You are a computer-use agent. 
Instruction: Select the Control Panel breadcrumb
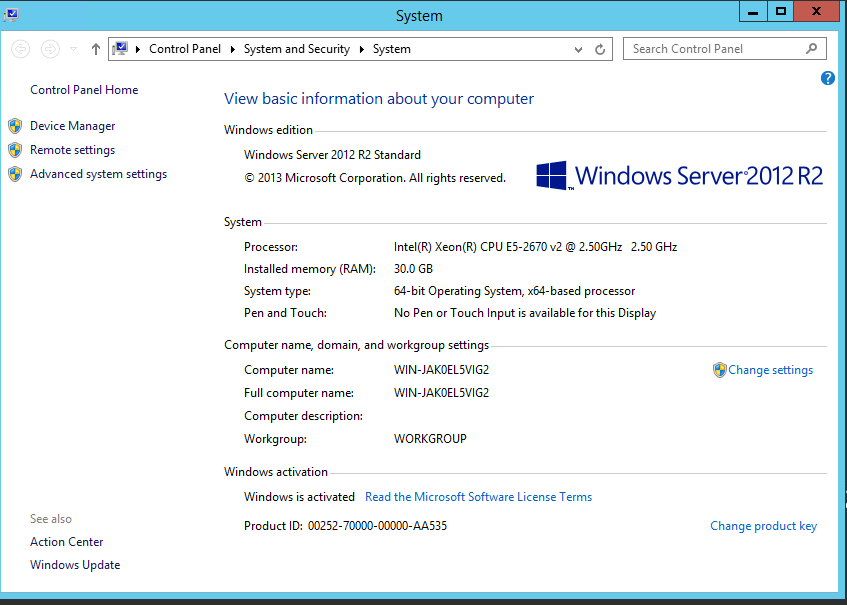[185, 49]
